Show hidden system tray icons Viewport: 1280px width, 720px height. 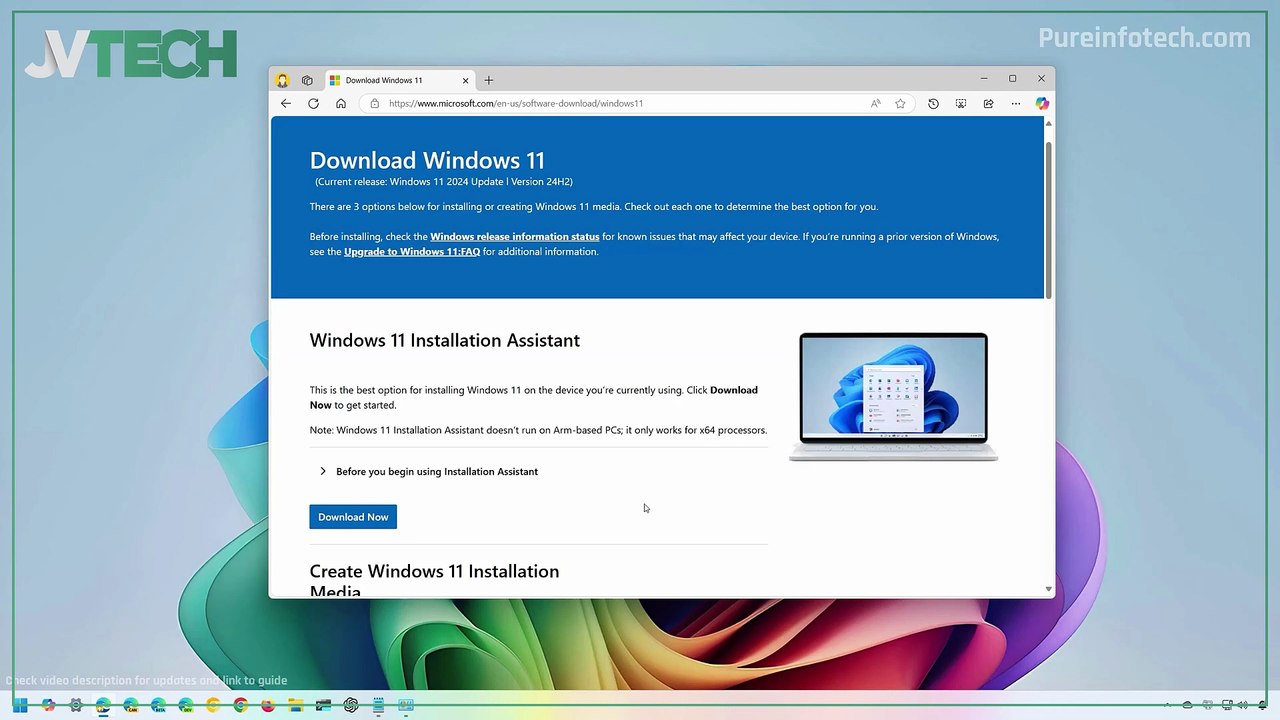point(1167,705)
